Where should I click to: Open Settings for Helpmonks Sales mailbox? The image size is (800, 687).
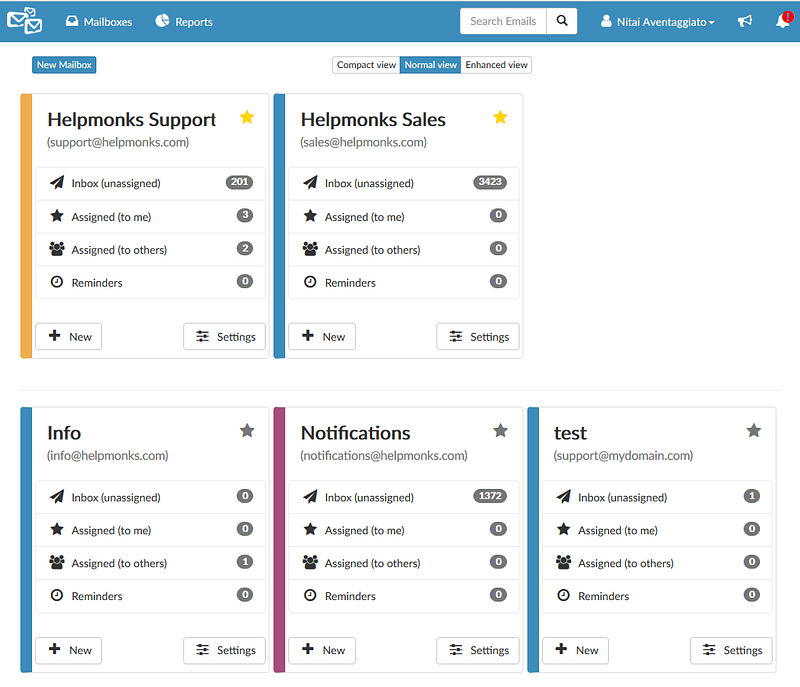click(x=478, y=337)
